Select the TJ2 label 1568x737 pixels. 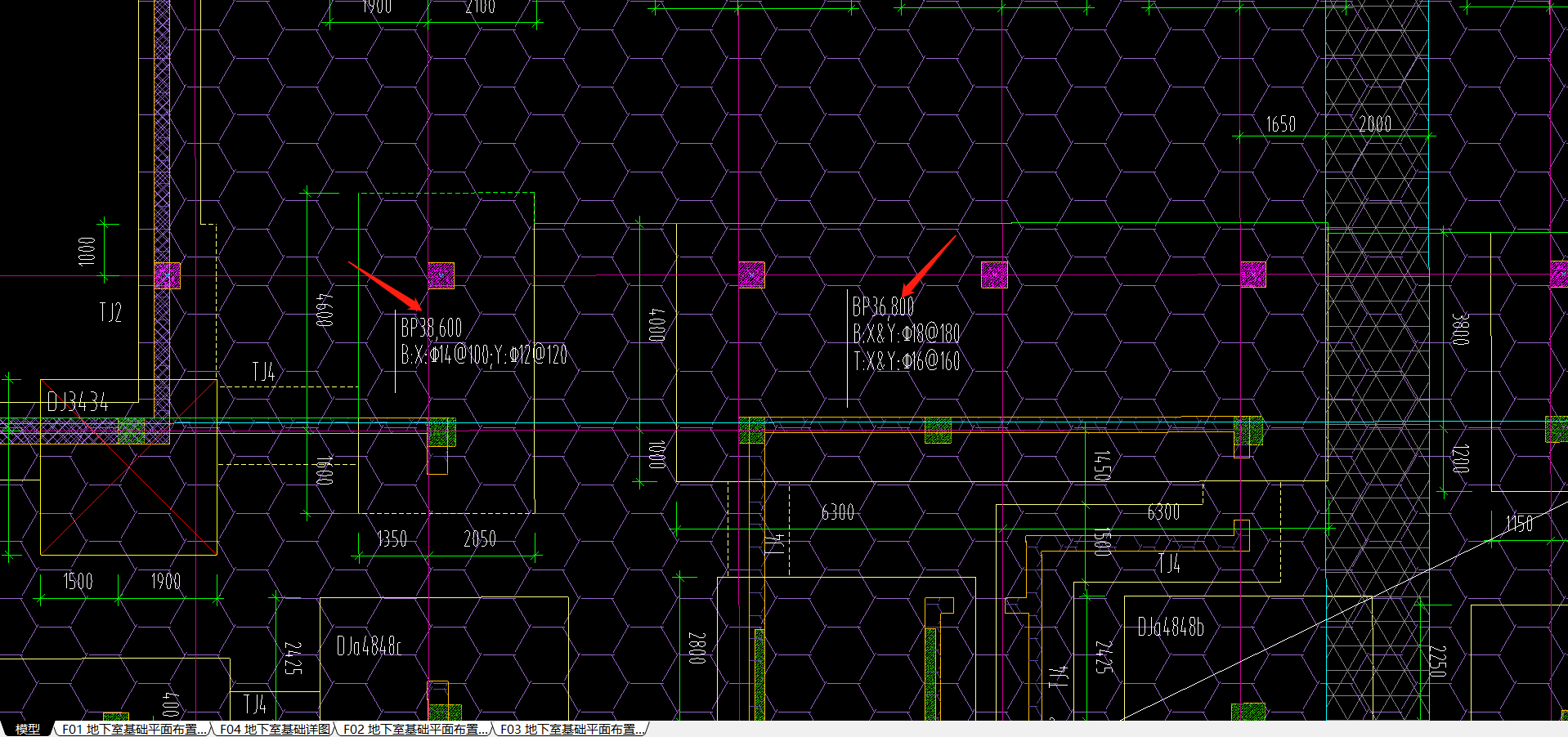pyautogui.click(x=110, y=312)
